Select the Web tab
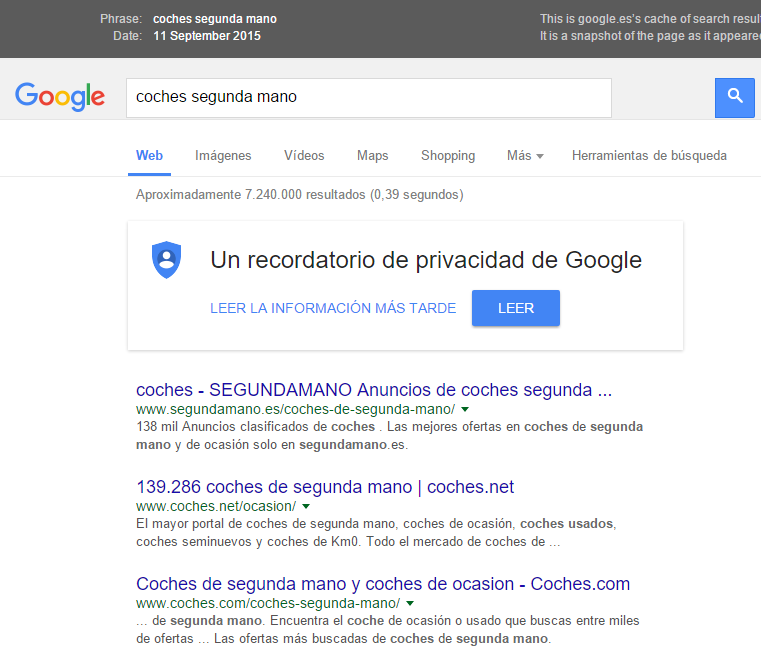The height and width of the screenshot is (654, 761). (149, 155)
